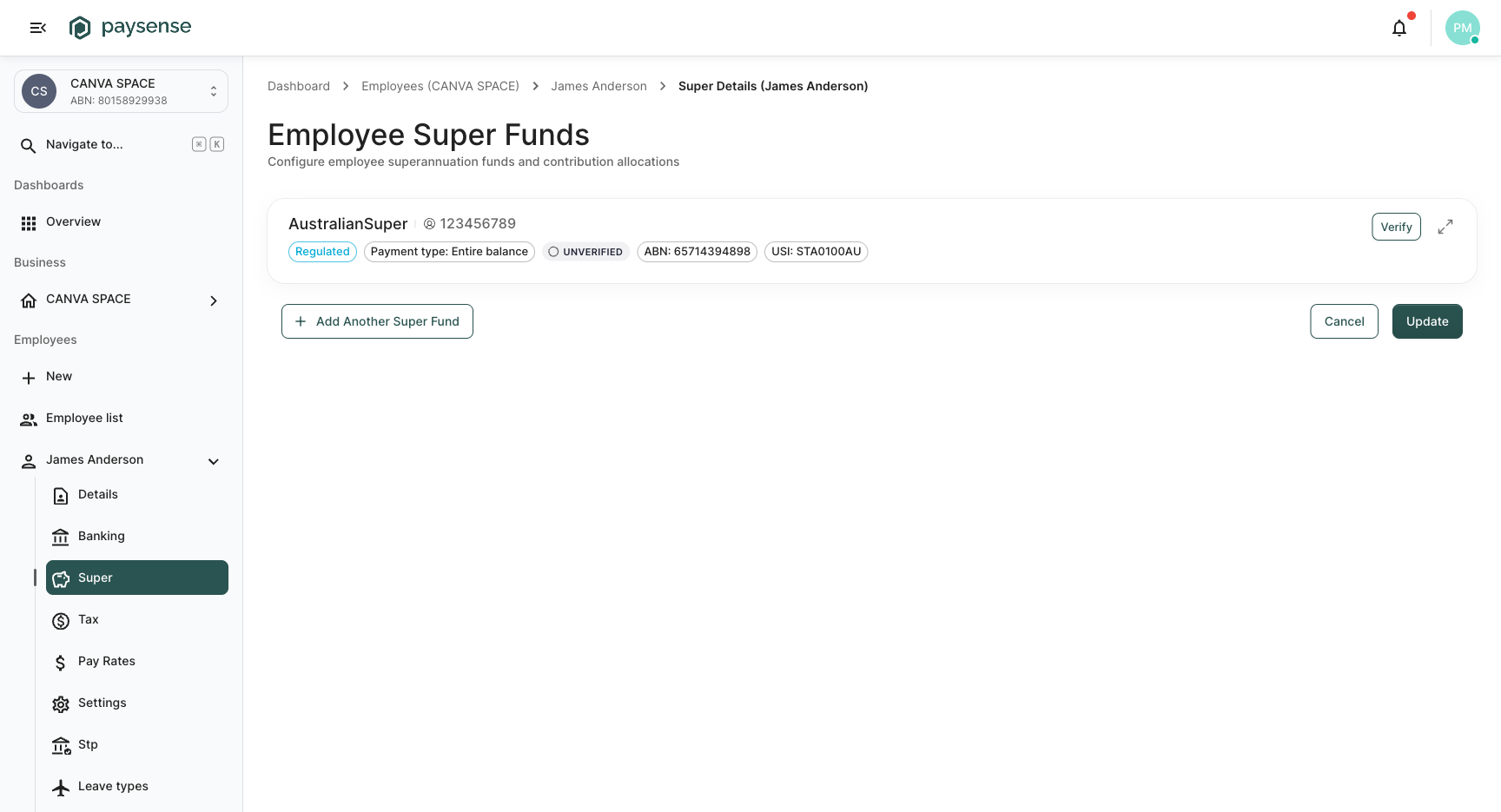
Task: Click the AustralianSuper fund name
Action: [x=347, y=224]
